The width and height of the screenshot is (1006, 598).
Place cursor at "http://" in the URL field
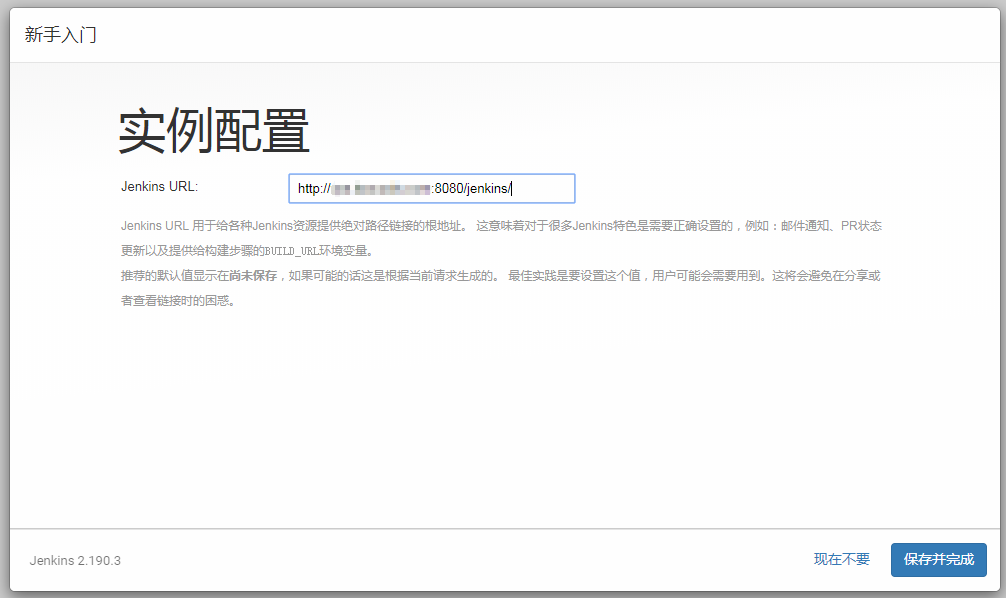[x=313, y=189]
